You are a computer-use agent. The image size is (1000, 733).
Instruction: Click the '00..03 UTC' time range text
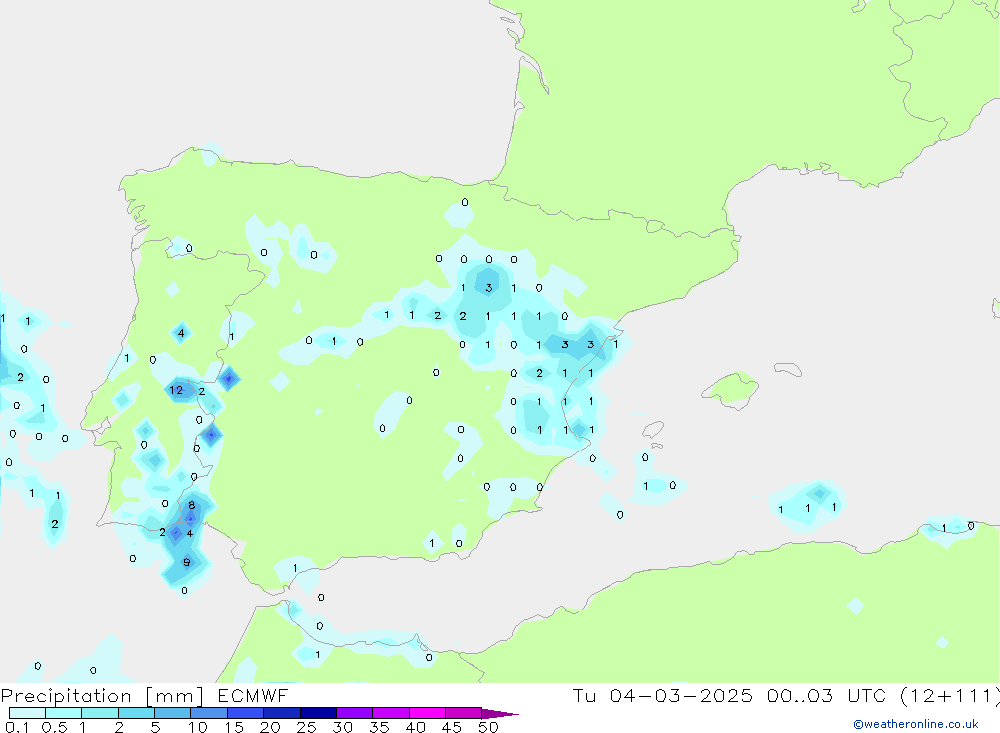click(x=826, y=695)
